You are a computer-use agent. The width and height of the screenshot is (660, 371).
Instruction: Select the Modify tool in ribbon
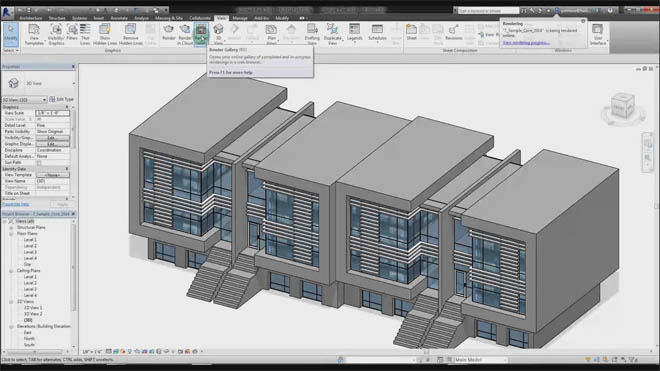click(11, 34)
